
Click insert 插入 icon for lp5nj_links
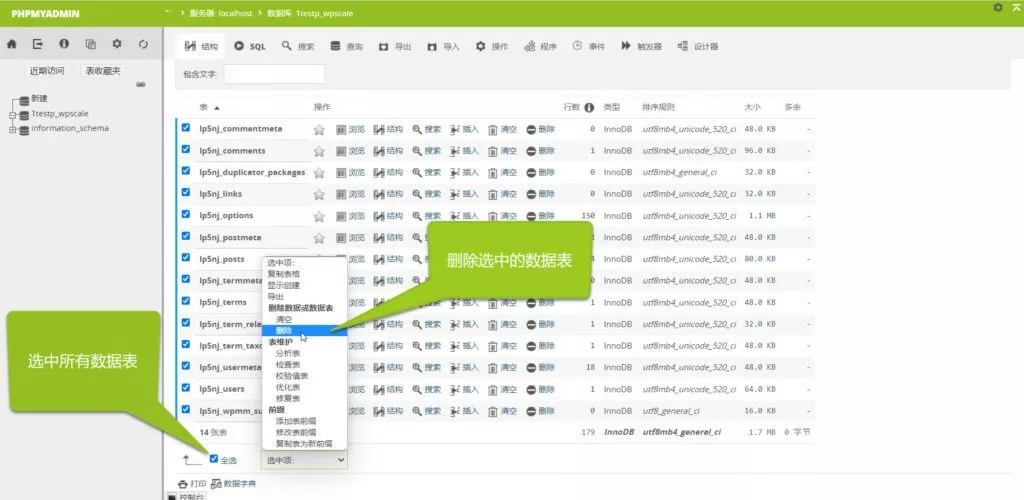pos(455,194)
